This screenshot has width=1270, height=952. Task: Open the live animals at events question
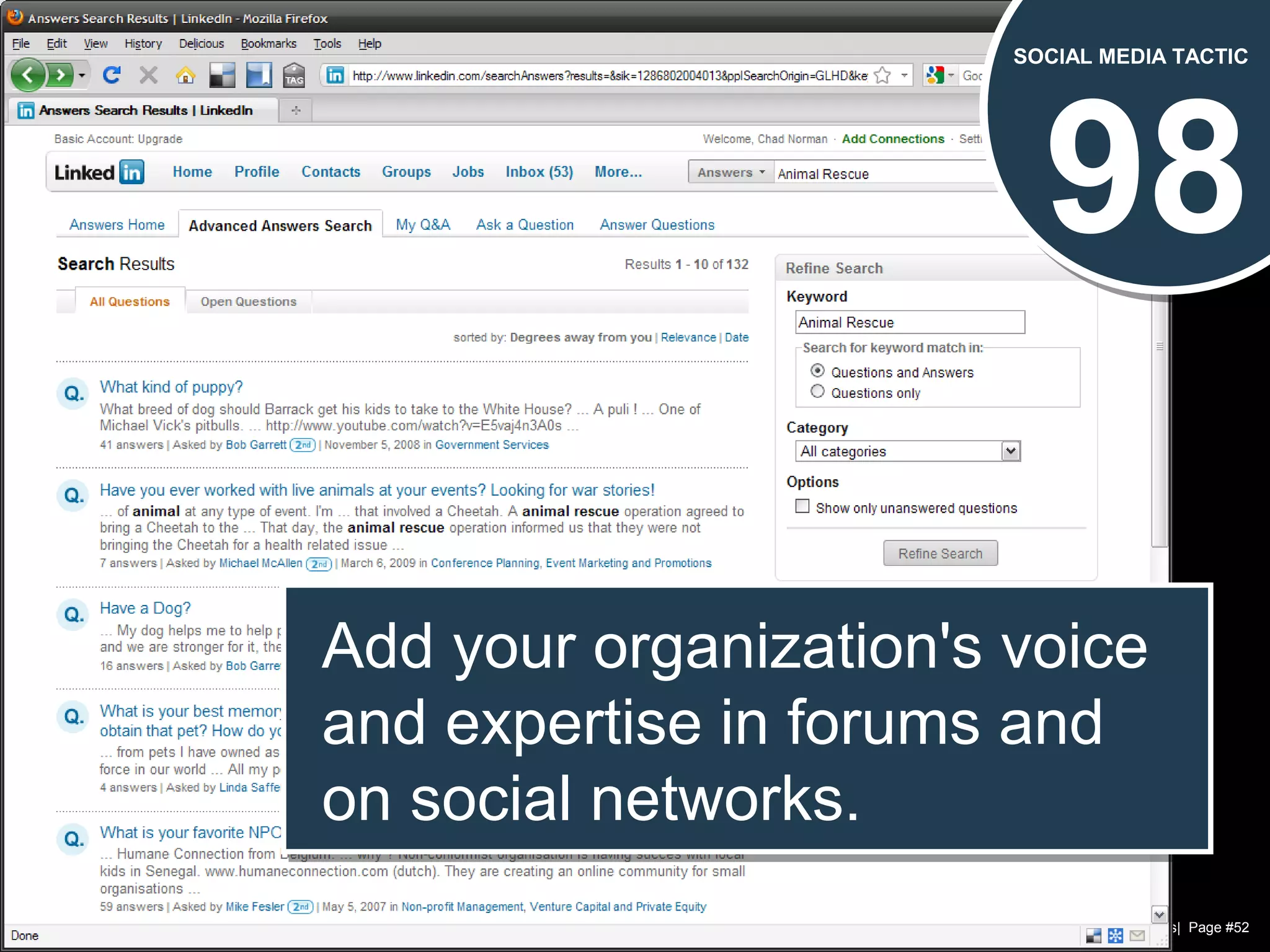click(x=377, y=490)
